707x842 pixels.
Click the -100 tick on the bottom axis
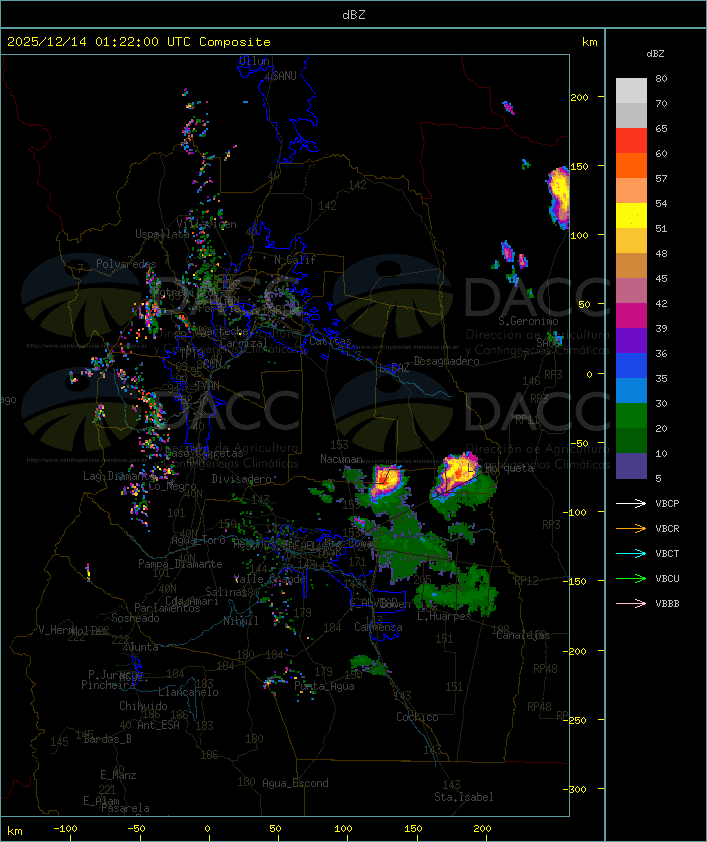[x=65, y=829]
